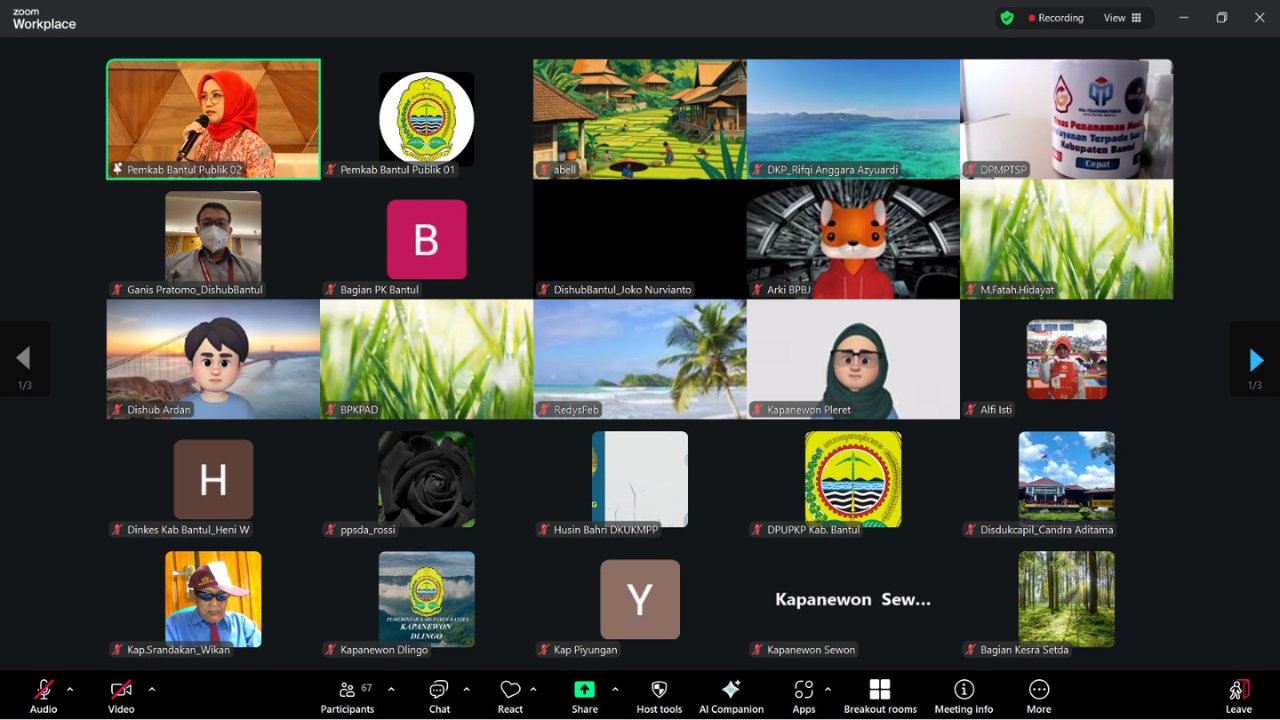Select Pemkab Bantul Publik 02 video tile
This screenshot has width=1280, height=720.
(x=213, y=119)
